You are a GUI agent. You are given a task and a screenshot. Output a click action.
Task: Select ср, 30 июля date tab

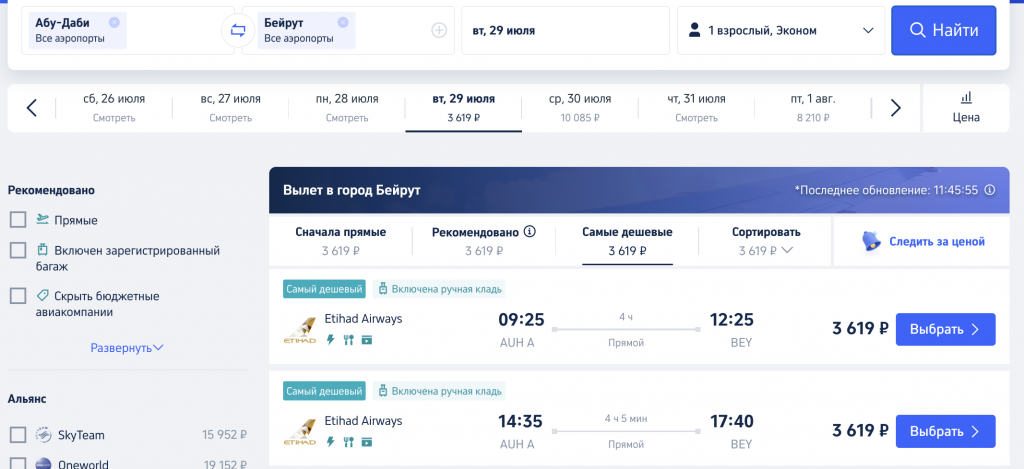[x=580, y=108]
